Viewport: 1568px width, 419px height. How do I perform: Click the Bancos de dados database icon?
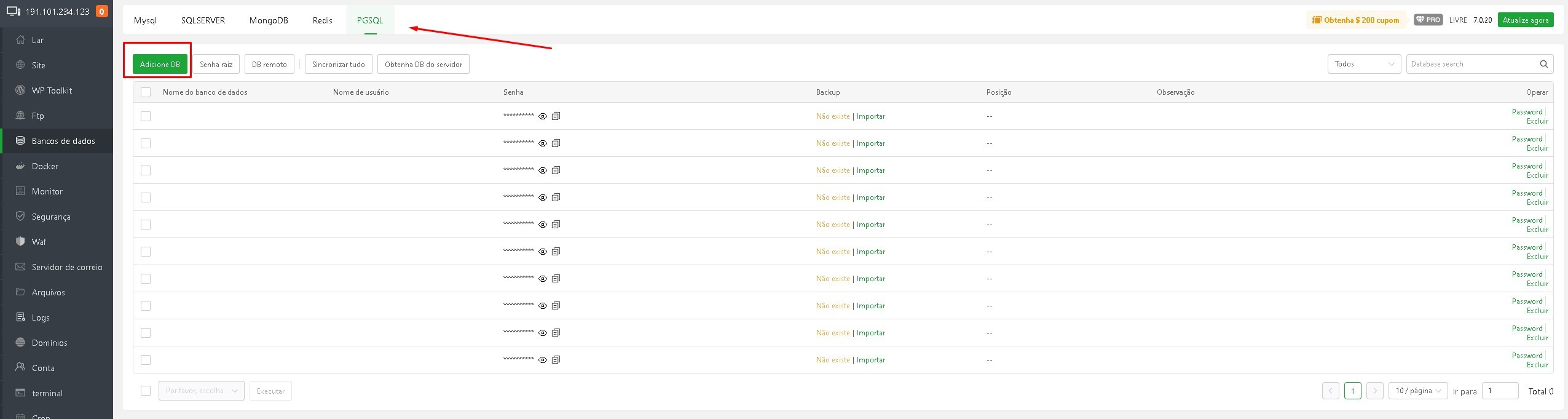pos(20,141)
